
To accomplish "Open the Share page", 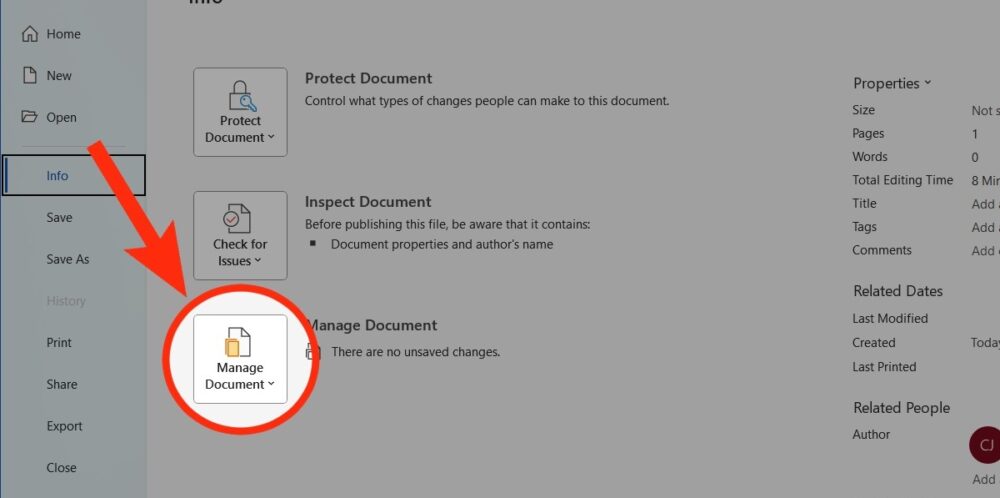I will tap(61, 384).
